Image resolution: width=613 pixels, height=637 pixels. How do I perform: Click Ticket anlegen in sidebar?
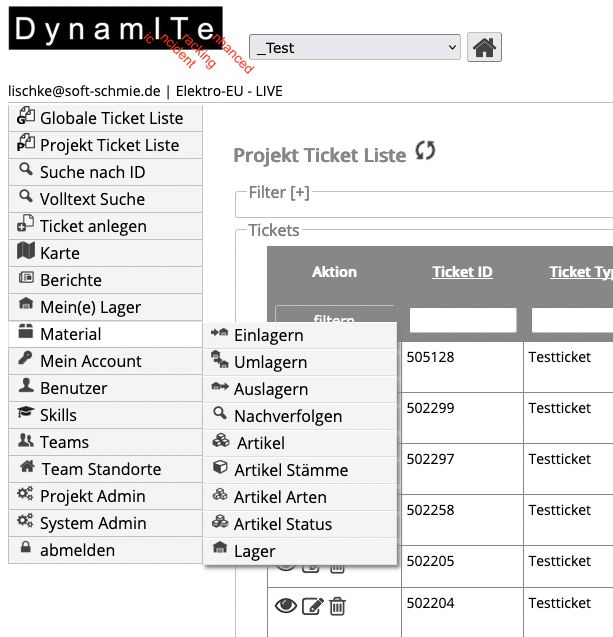[x=93, y=226]
